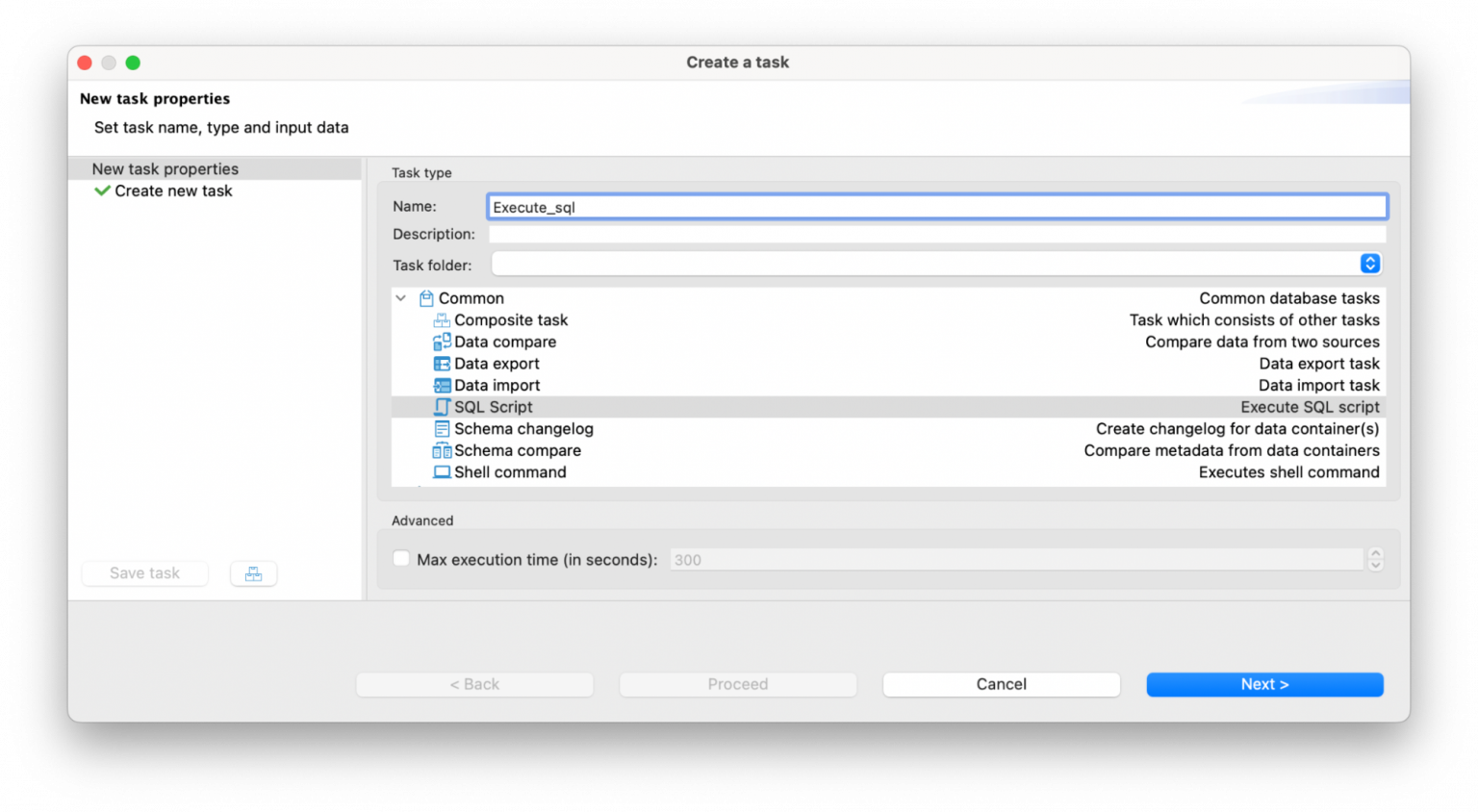
Task: Increment the execution time using the stepper
Action: pos(1375,554)
